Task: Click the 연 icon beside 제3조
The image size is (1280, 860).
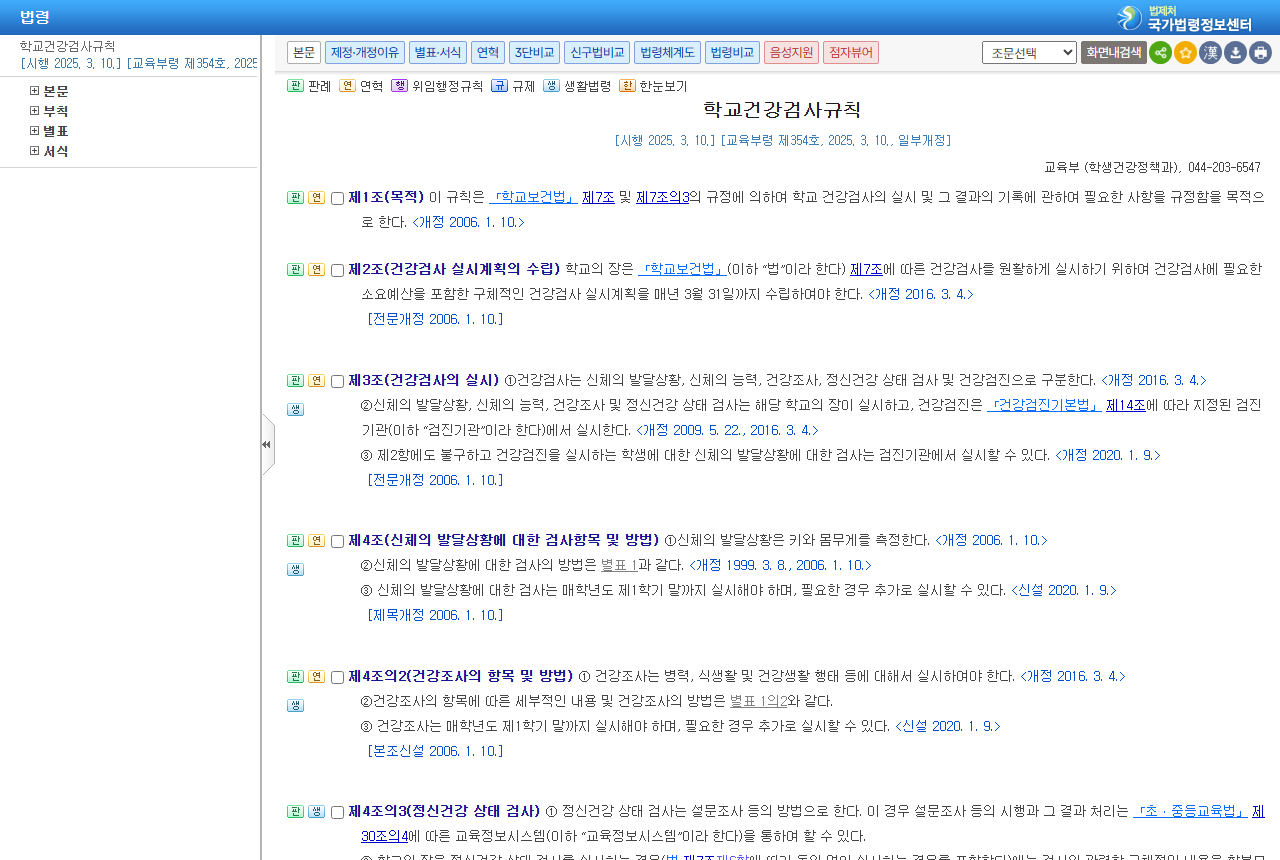Action: [x=316, y=380]
